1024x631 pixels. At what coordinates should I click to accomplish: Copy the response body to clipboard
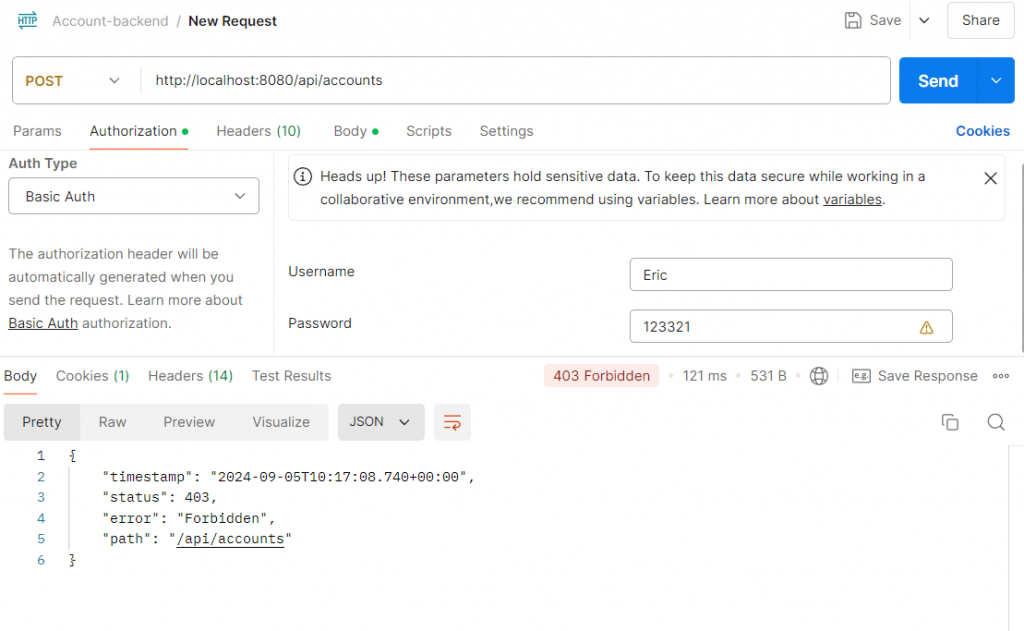950,422
